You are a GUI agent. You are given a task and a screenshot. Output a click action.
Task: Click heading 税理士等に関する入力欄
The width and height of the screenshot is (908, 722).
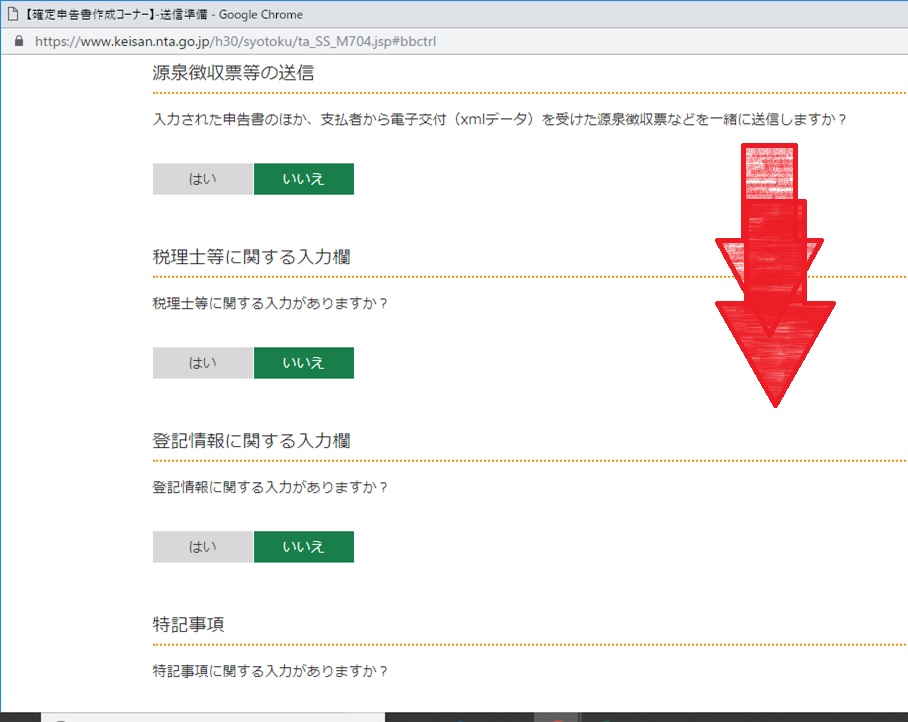click(x=251, y=256)
